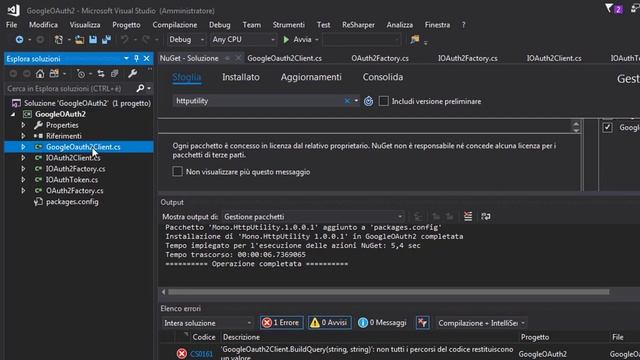Viewport: 640px width, 360px height.
Task: Pin the Esplora soluzioni panel
Action: pyautogui.click(x=136, y=59)
